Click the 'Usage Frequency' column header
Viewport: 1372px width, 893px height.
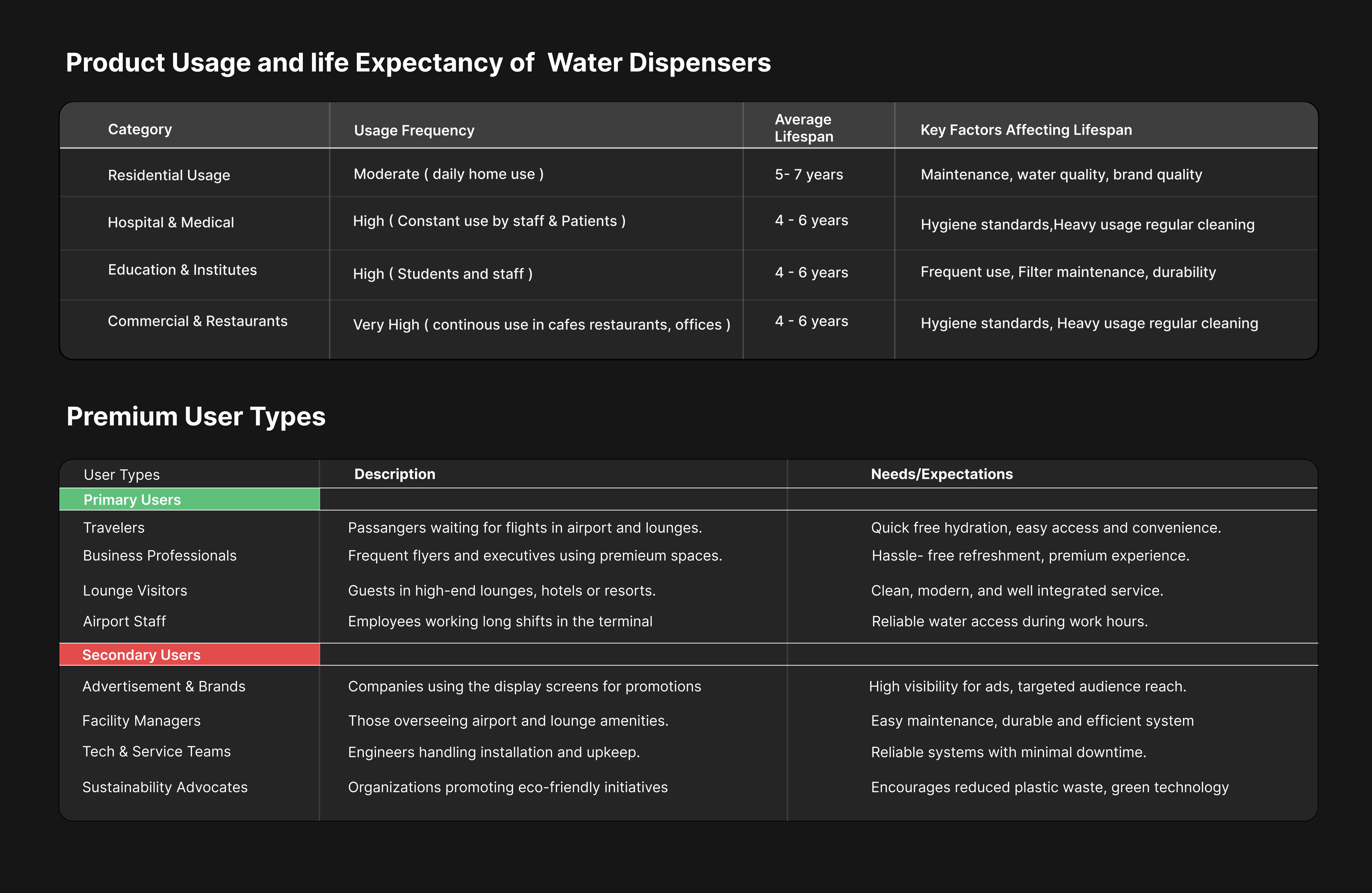(x=414, y=130)
